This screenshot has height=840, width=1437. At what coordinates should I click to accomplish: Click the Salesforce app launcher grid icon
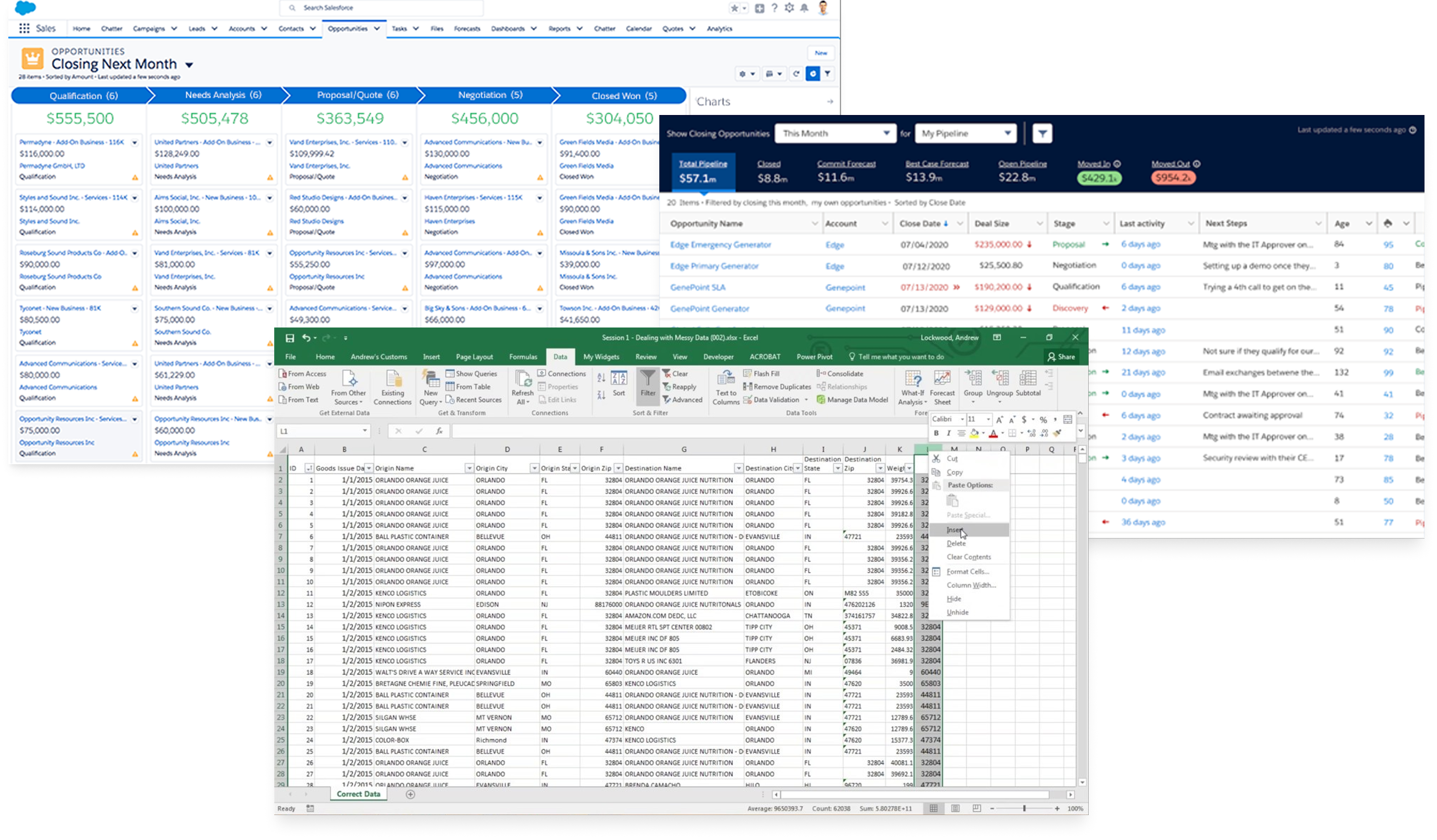tap(24, 28)
